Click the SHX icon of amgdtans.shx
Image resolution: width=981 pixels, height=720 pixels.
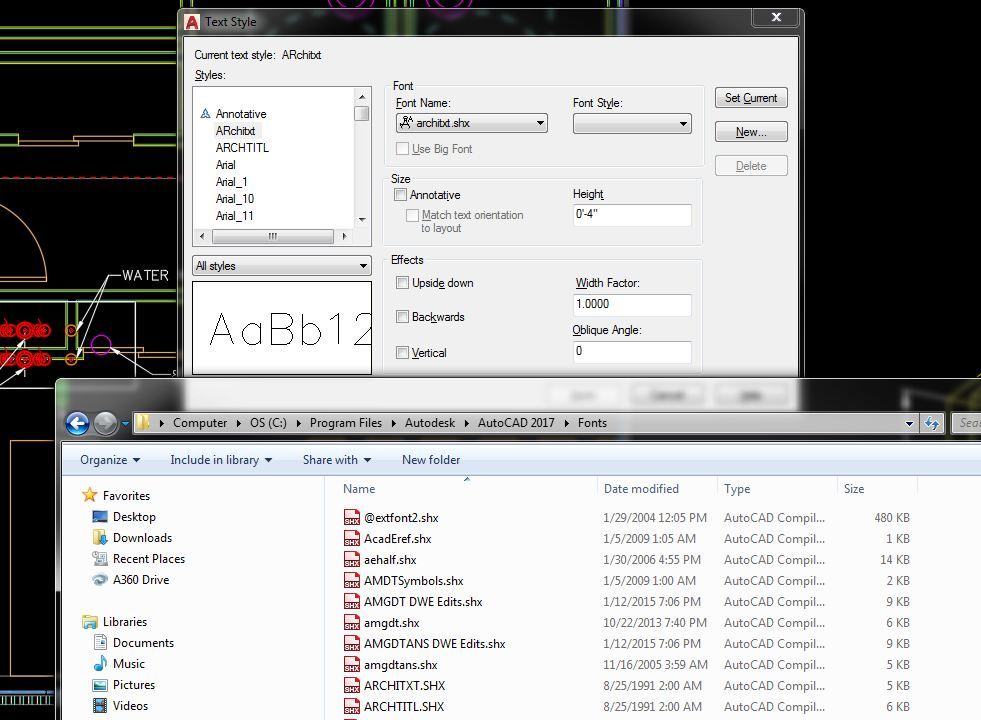coord(352,664)
